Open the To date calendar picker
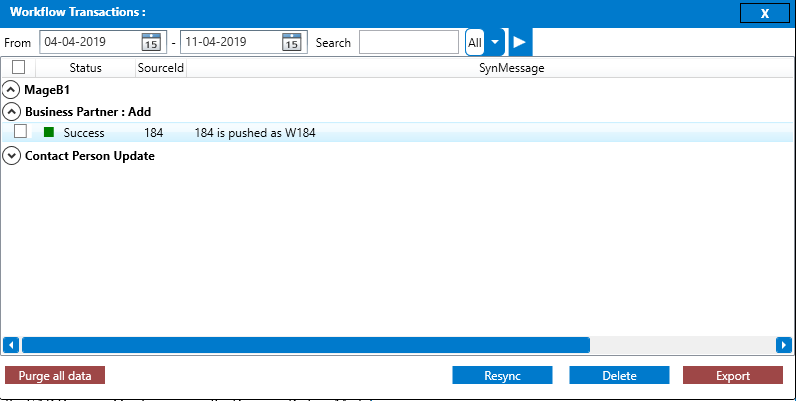This screenshot has height=401, width=796. [291, 42]
